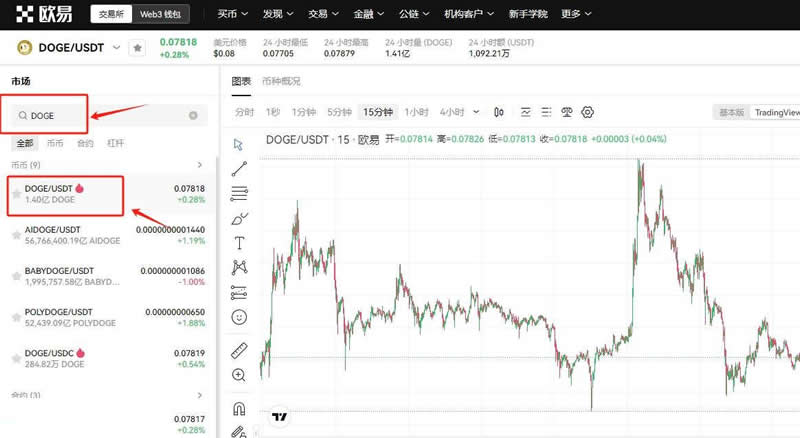Switch to the 币种概况 tab

click(x=281, y=81)
